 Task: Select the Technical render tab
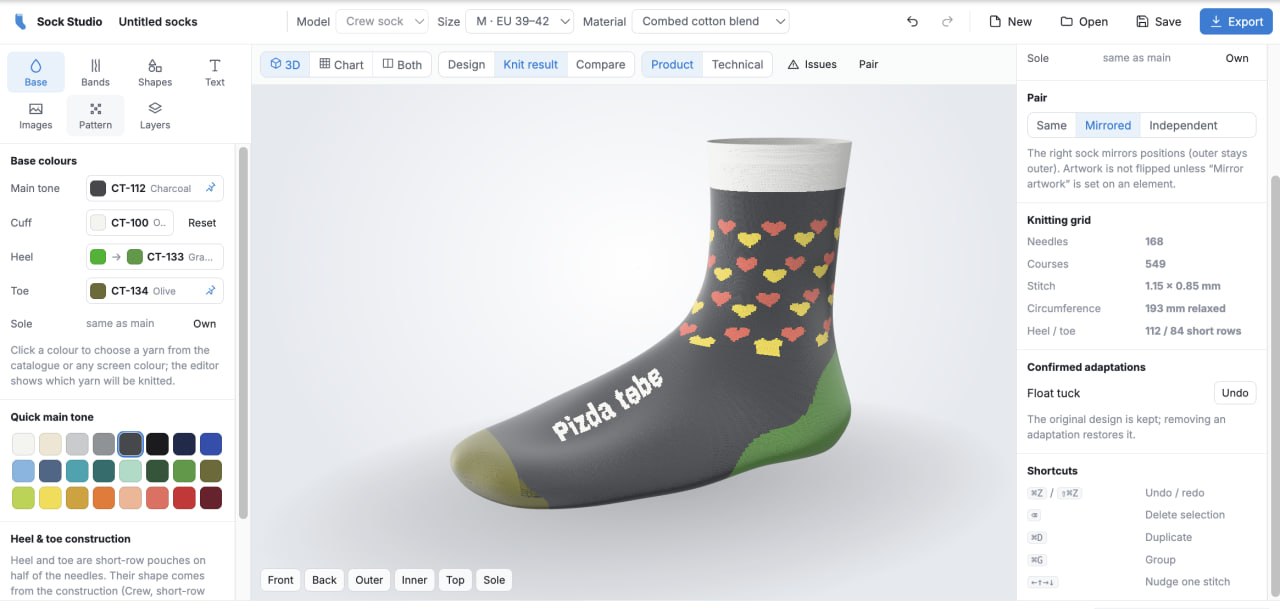(x=737, y=64)
